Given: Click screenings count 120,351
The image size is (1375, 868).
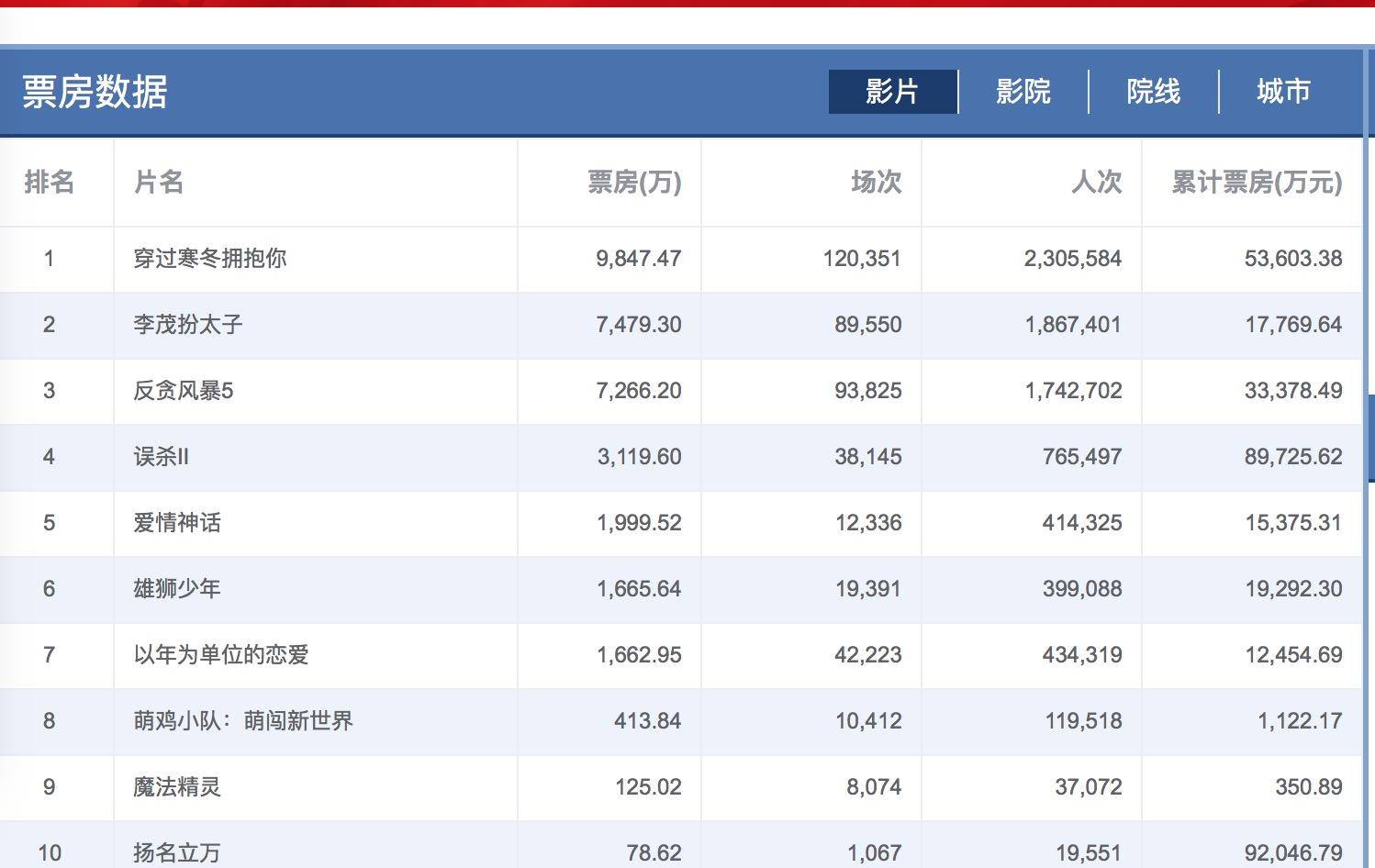Looking at the screenshot, I should [862, 259].
